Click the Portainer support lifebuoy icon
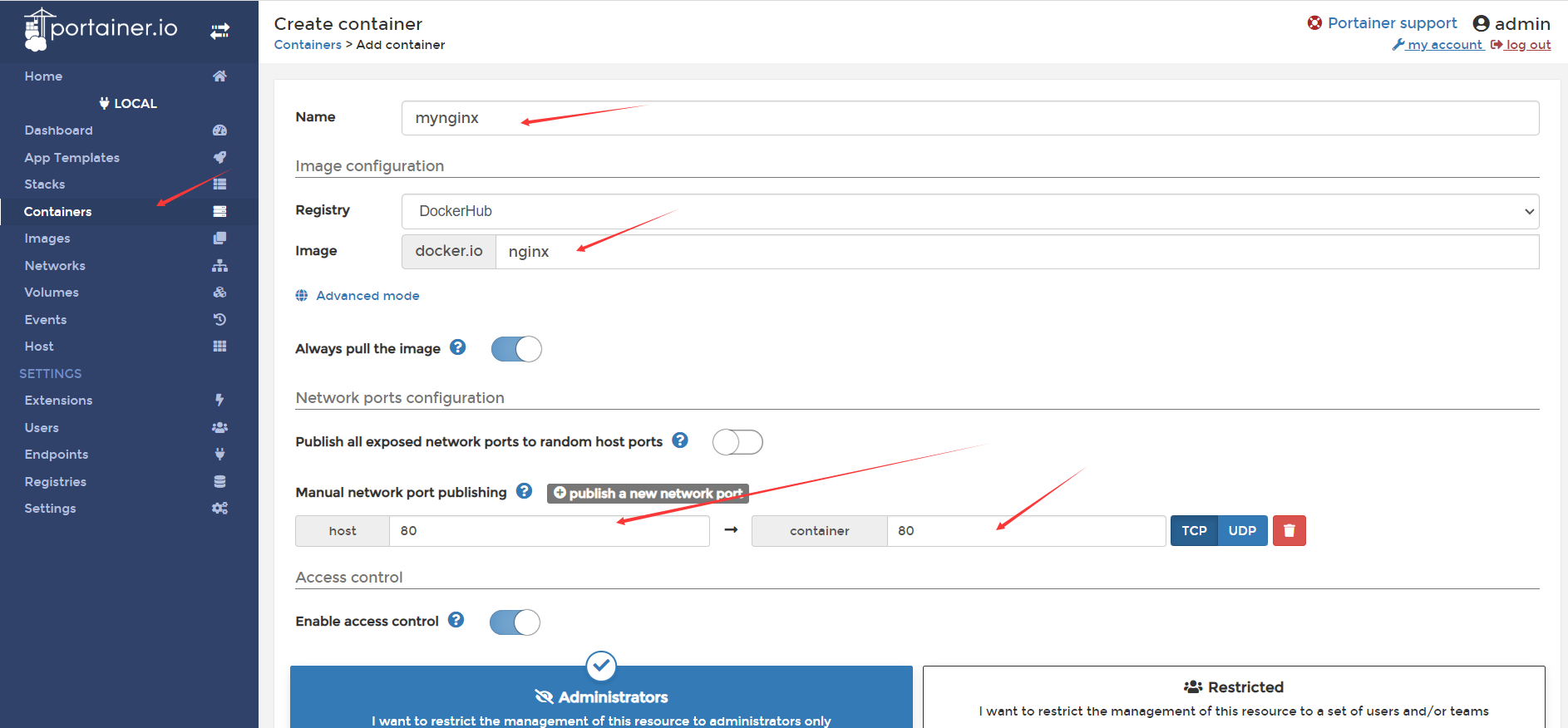1568x728 pixels. pos(1314,22)
